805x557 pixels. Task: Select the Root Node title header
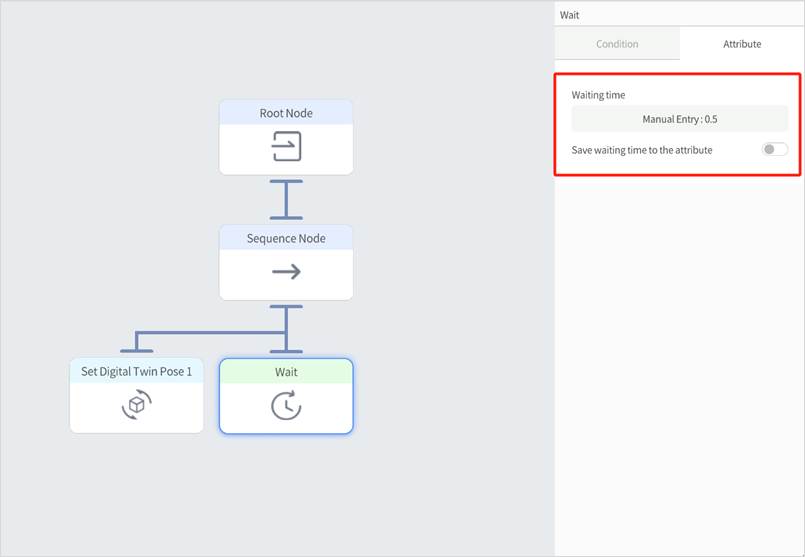pyautogui.click(x=286, y=113)
